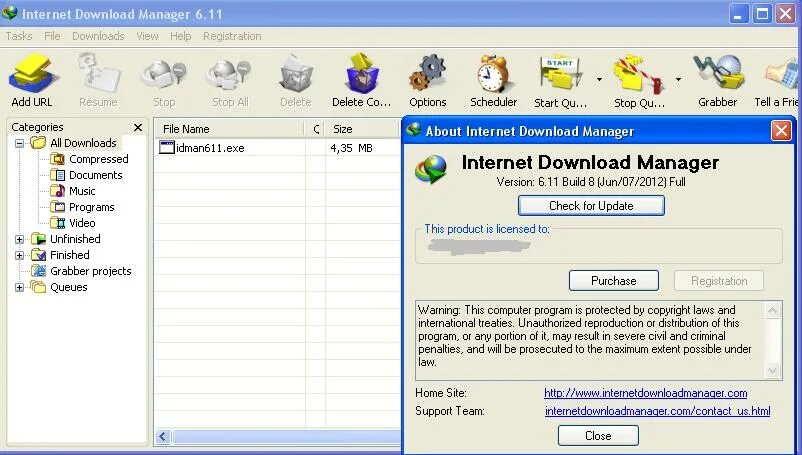Click the Add URL toolbar icon

coord(32,74)
